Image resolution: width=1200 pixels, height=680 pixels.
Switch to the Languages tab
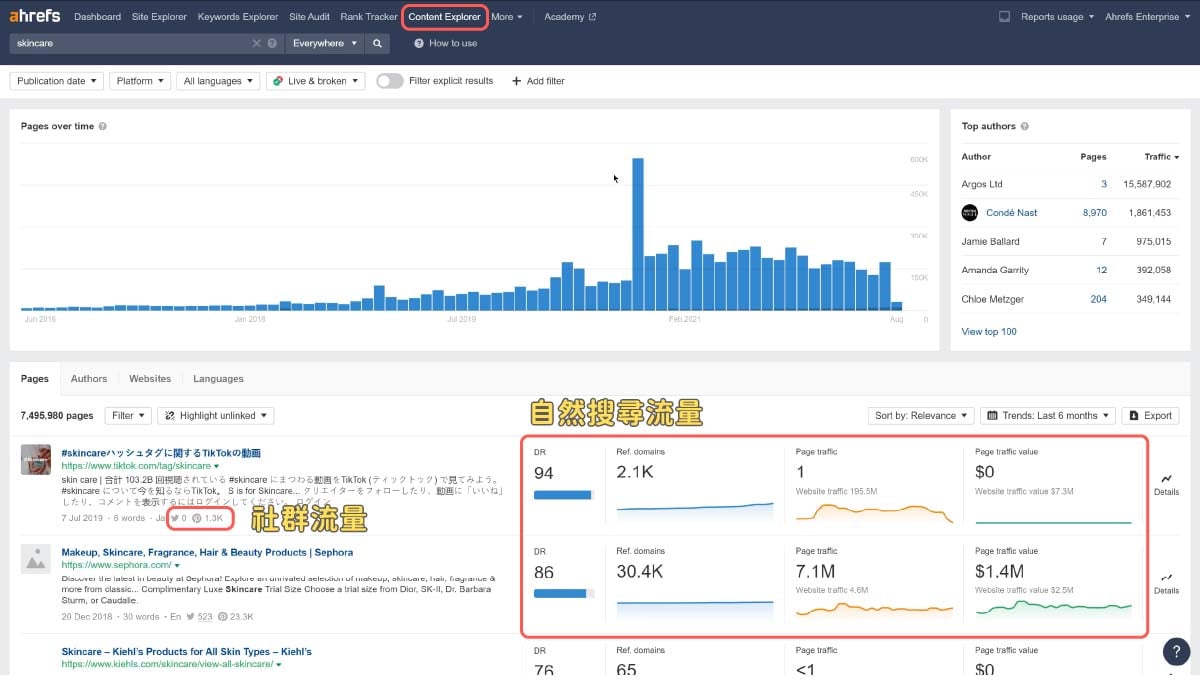pyautogui.click(x=218, y=379)
